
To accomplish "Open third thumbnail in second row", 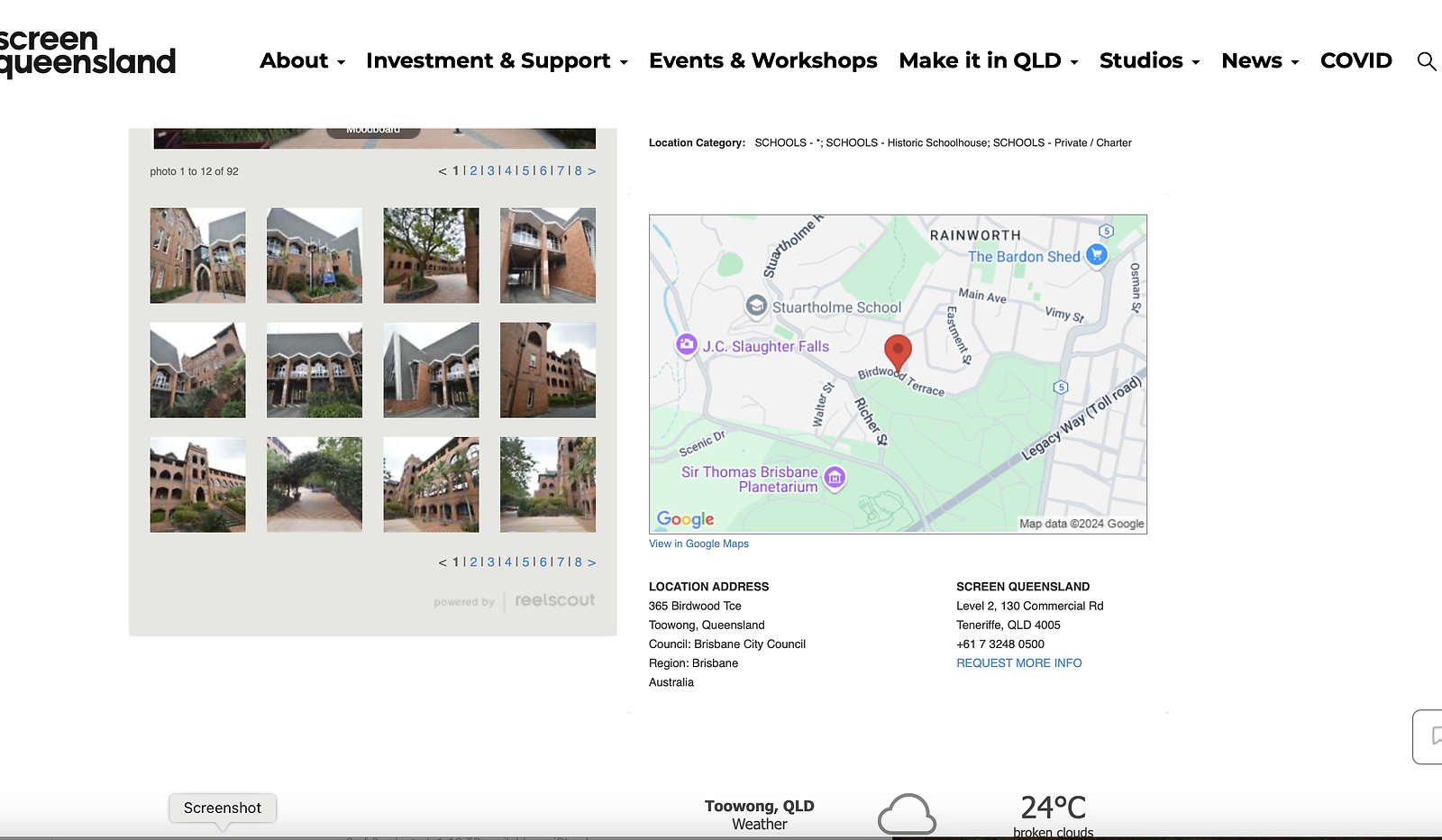I will pyautogui.click(x=431, y=370).
